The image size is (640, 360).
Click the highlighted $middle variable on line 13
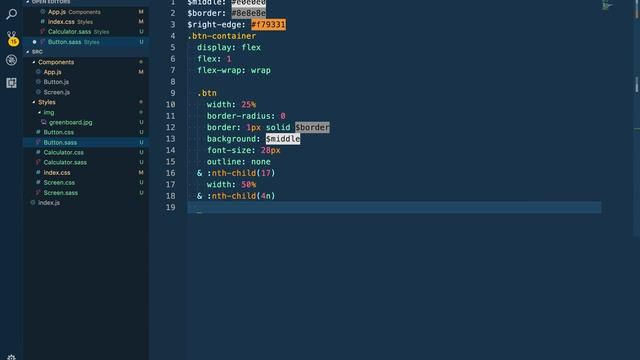pyautogui.click(x=283, y=139)
